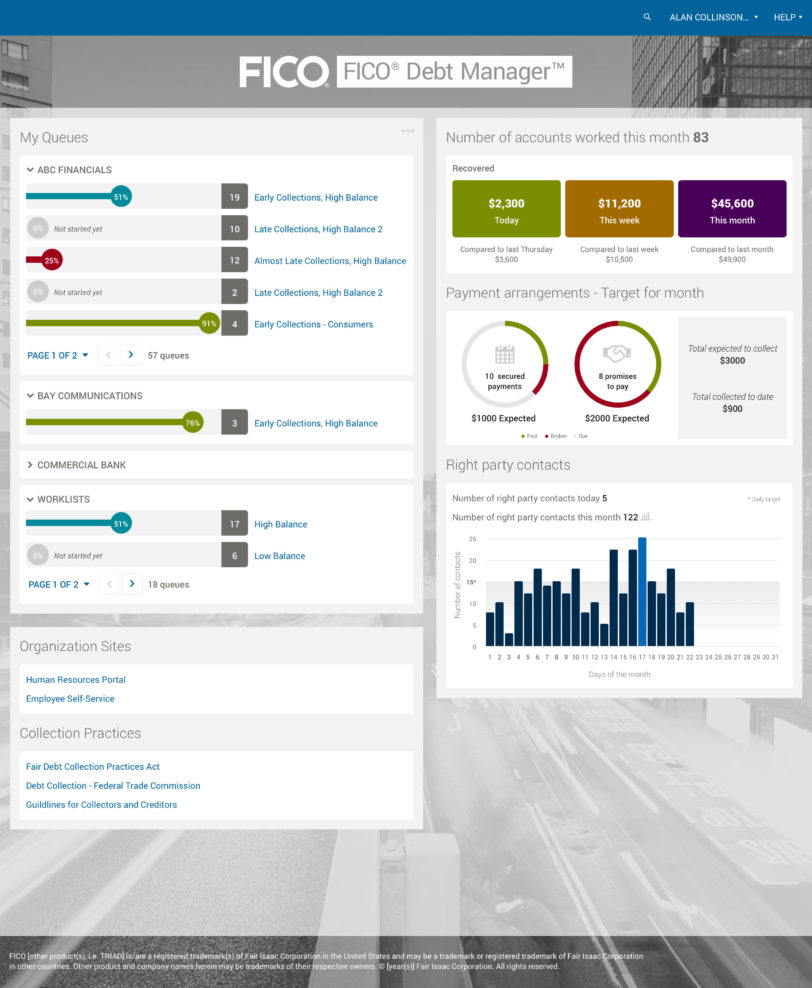This screenshot has width=812, height=988.
Task: Open the Human Resources Portal link
Action: pos(76,680)
